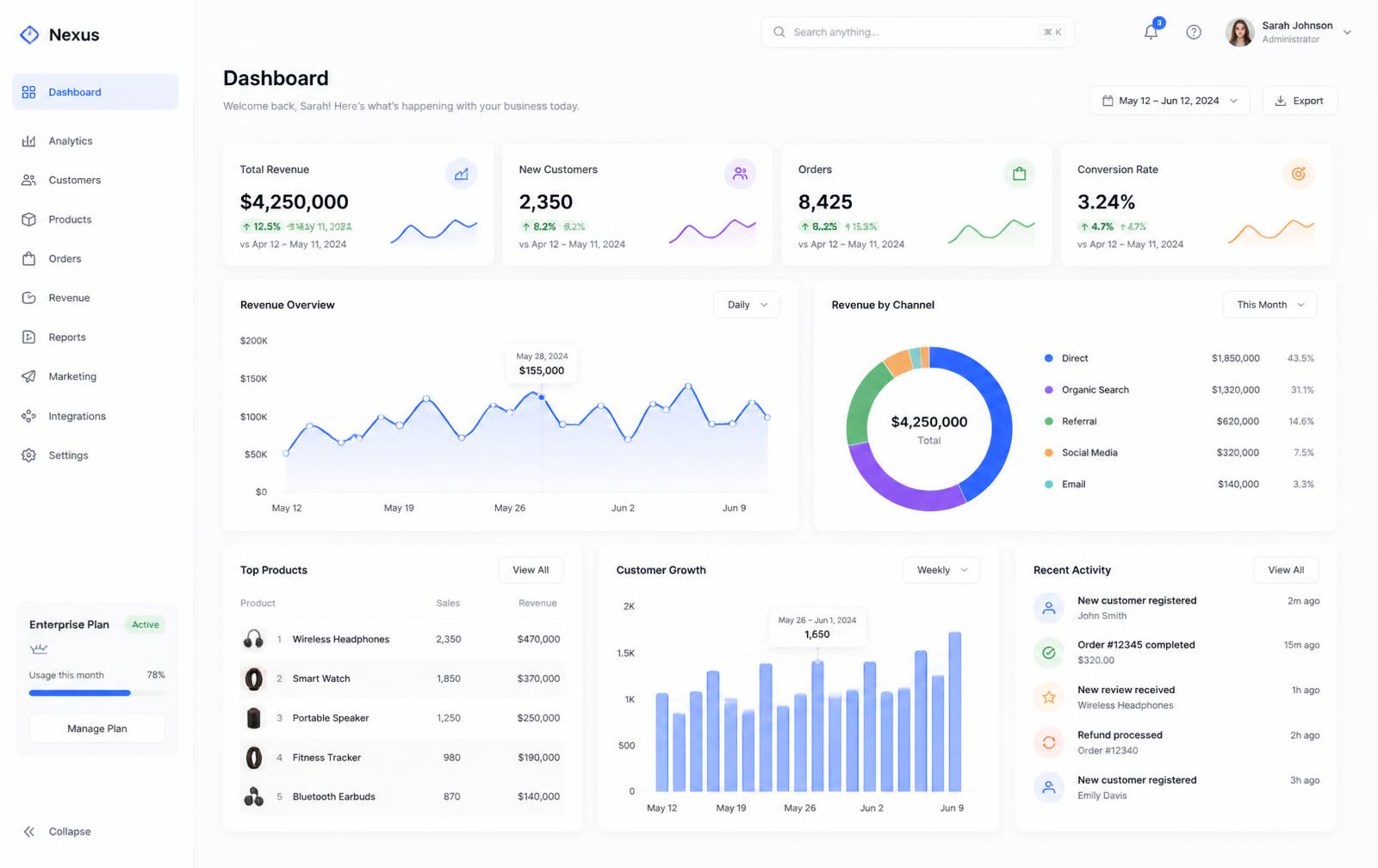Collapse the sidebar with Collapse

[x=57, y=832]
